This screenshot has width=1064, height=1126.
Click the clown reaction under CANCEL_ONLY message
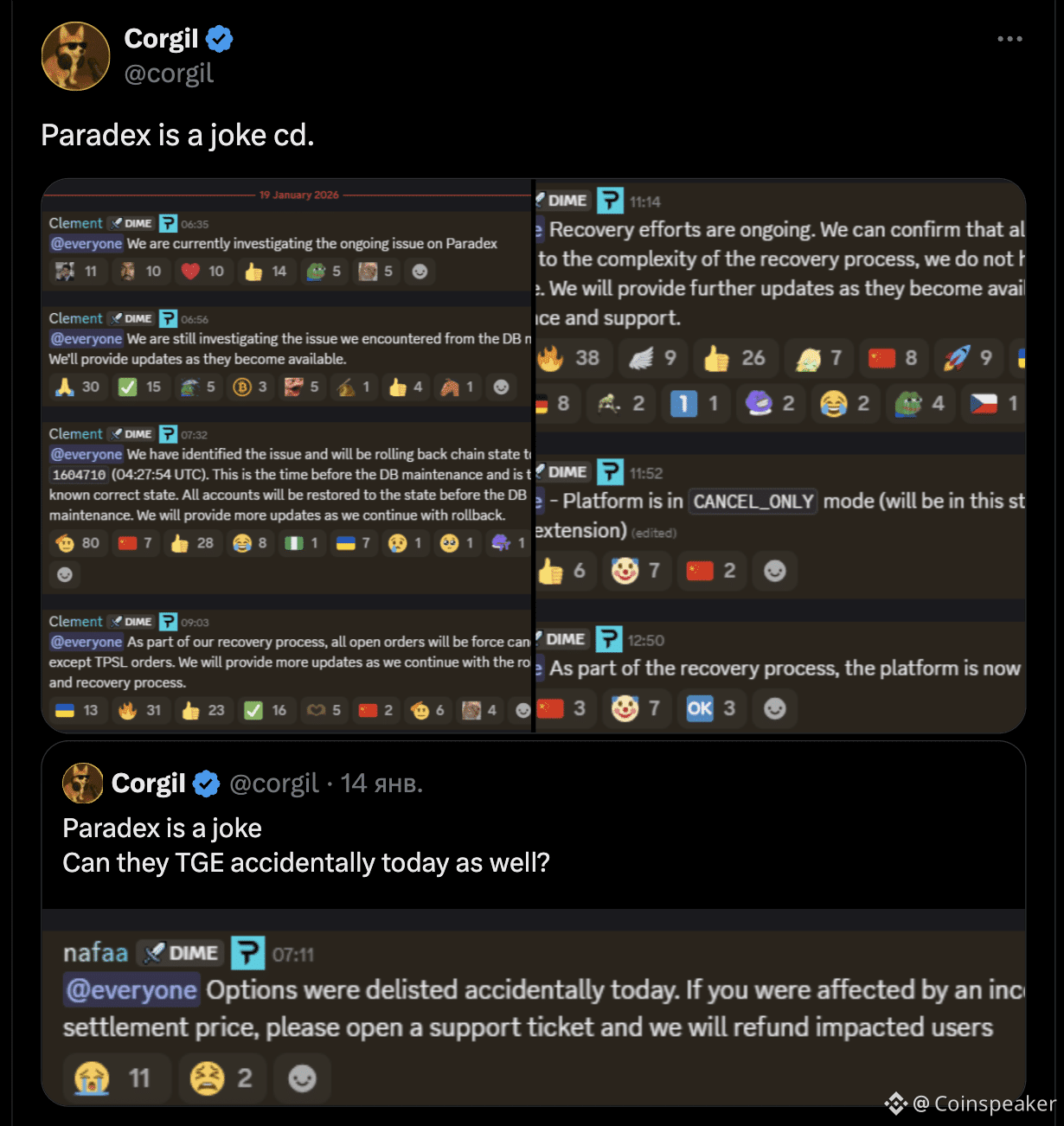[637, 571]
